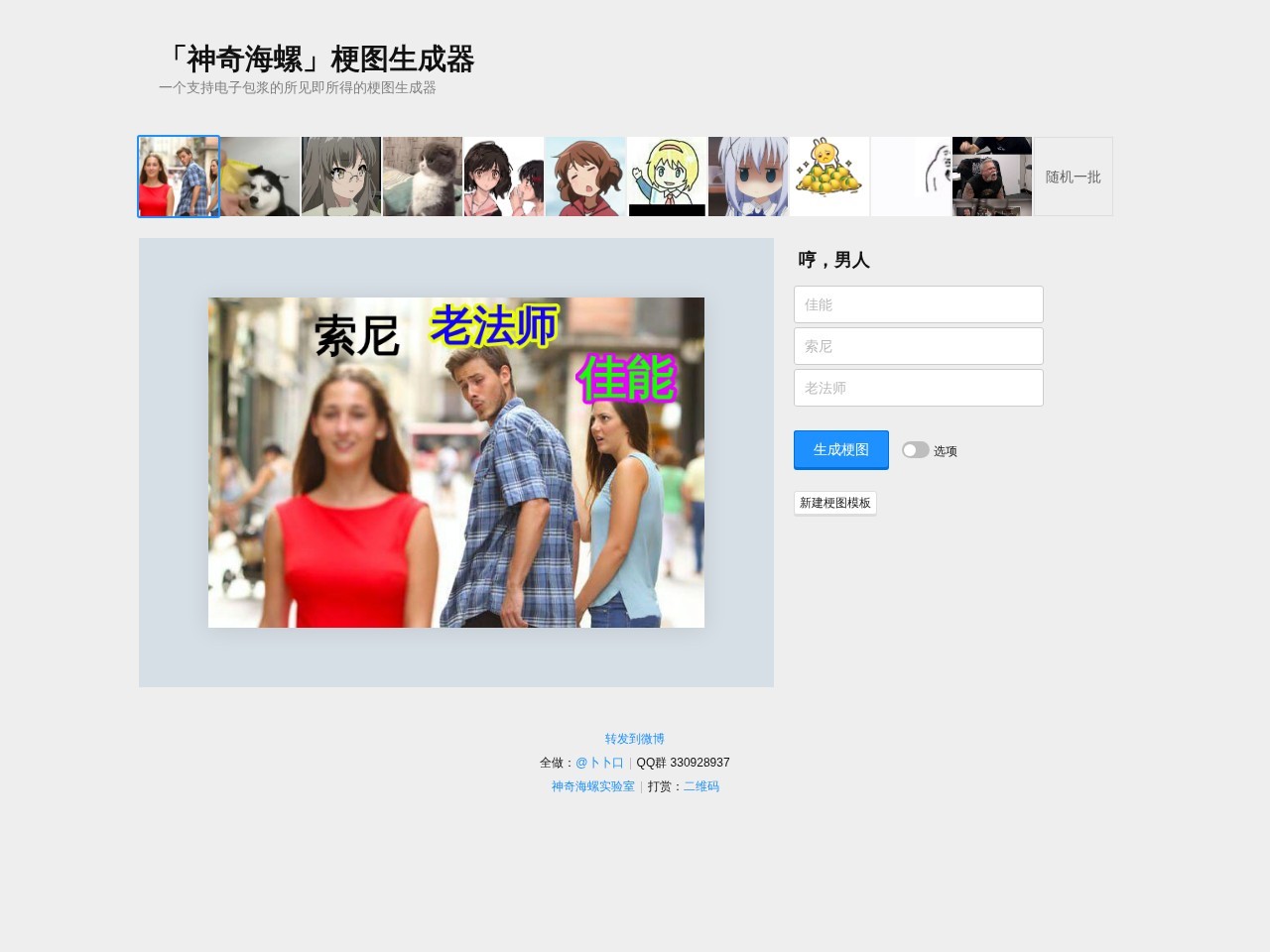Screen dimensions: 1270x952
Task: Select the gray cat meme thumbnail
Action: tap(423, 177)
